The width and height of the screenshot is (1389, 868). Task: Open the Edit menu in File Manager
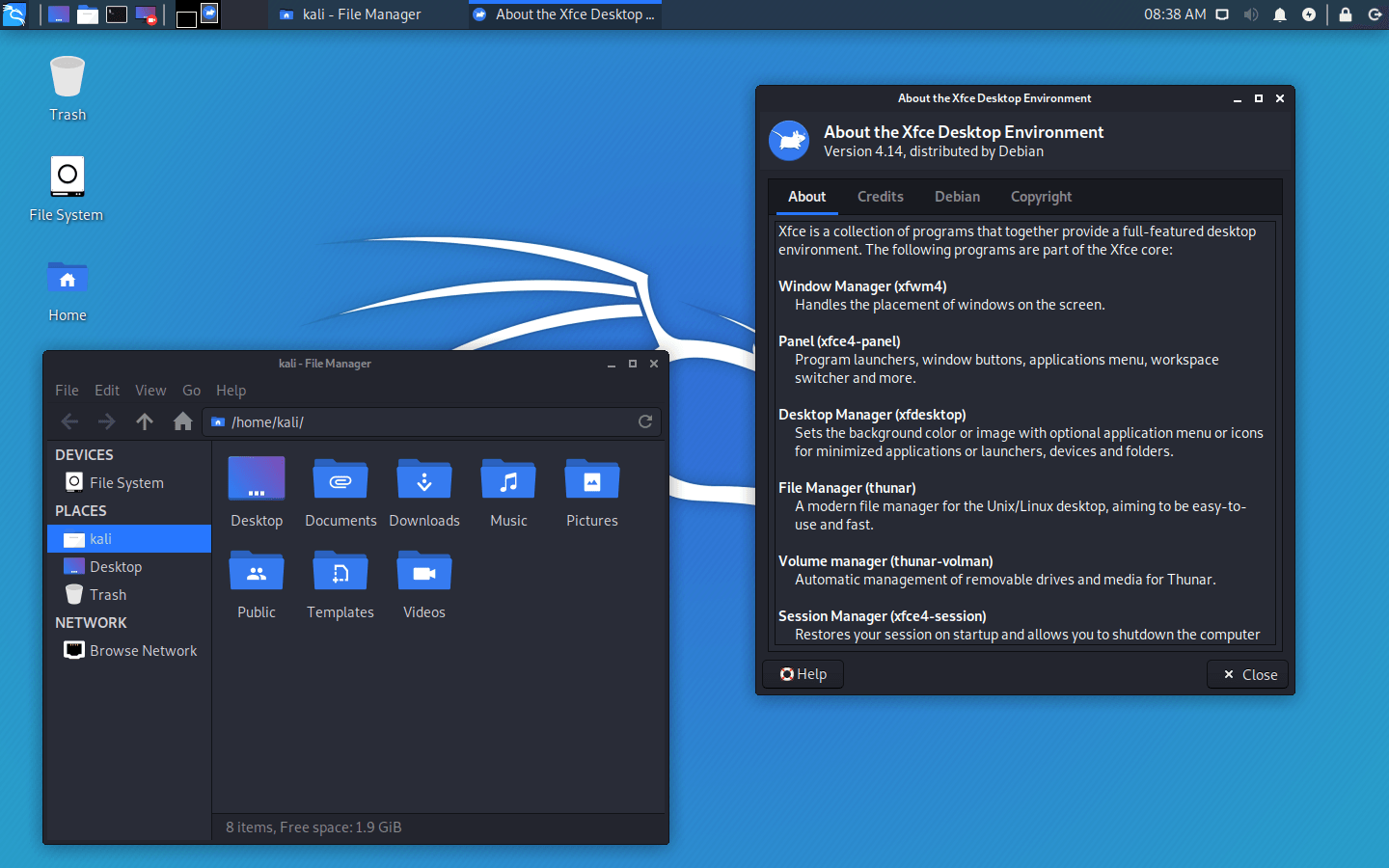pyautogui.click(x=107, y=391)
